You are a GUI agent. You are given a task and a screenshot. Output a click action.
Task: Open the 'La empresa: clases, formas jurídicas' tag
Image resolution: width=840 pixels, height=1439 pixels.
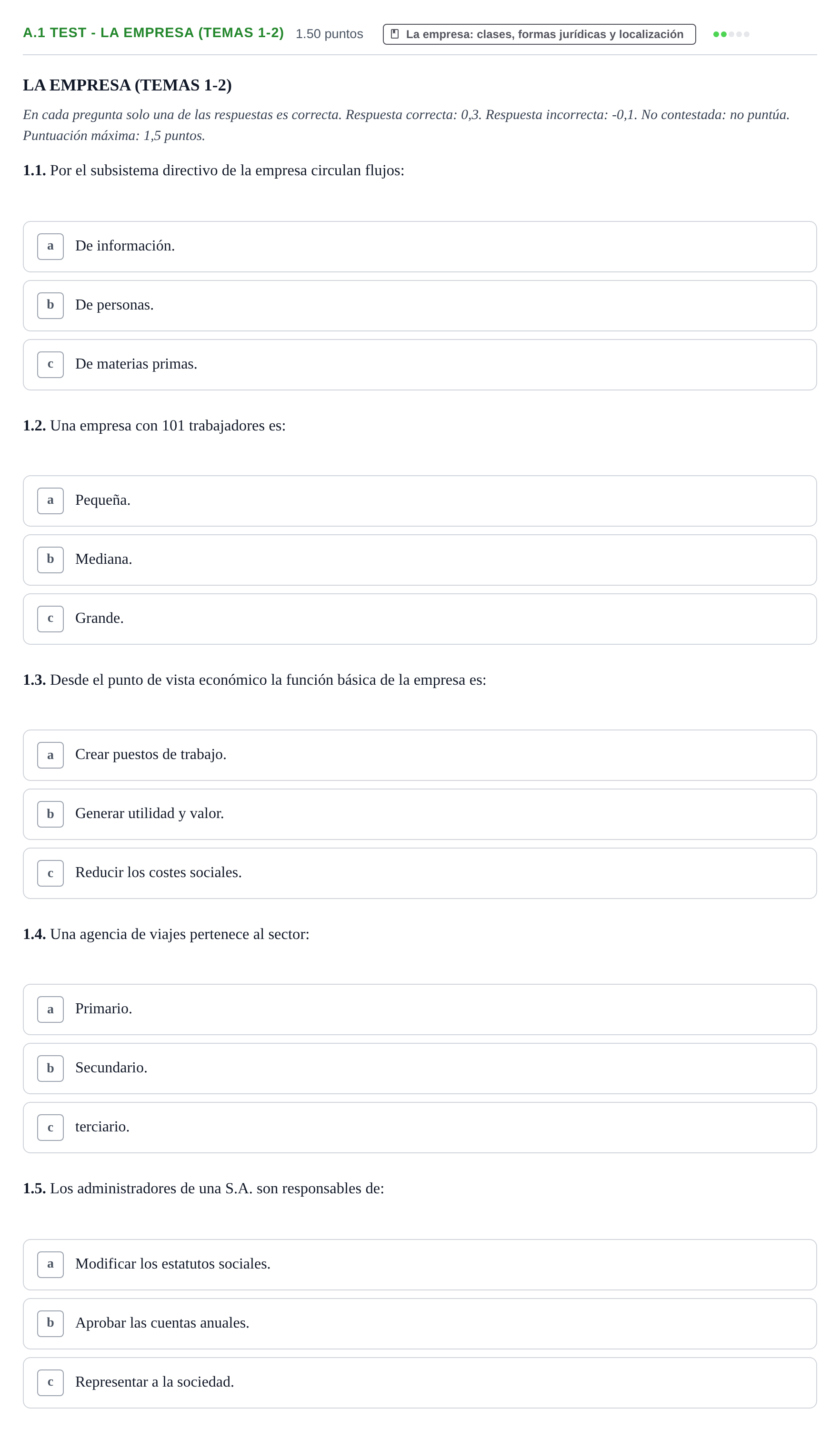(x=539, y=34)
